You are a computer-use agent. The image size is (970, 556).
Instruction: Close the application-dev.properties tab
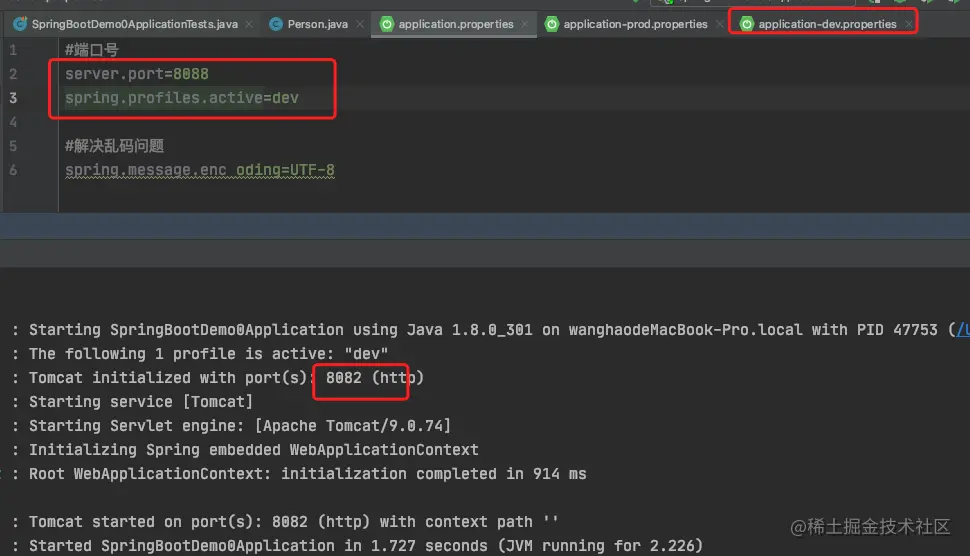point(908,24)
